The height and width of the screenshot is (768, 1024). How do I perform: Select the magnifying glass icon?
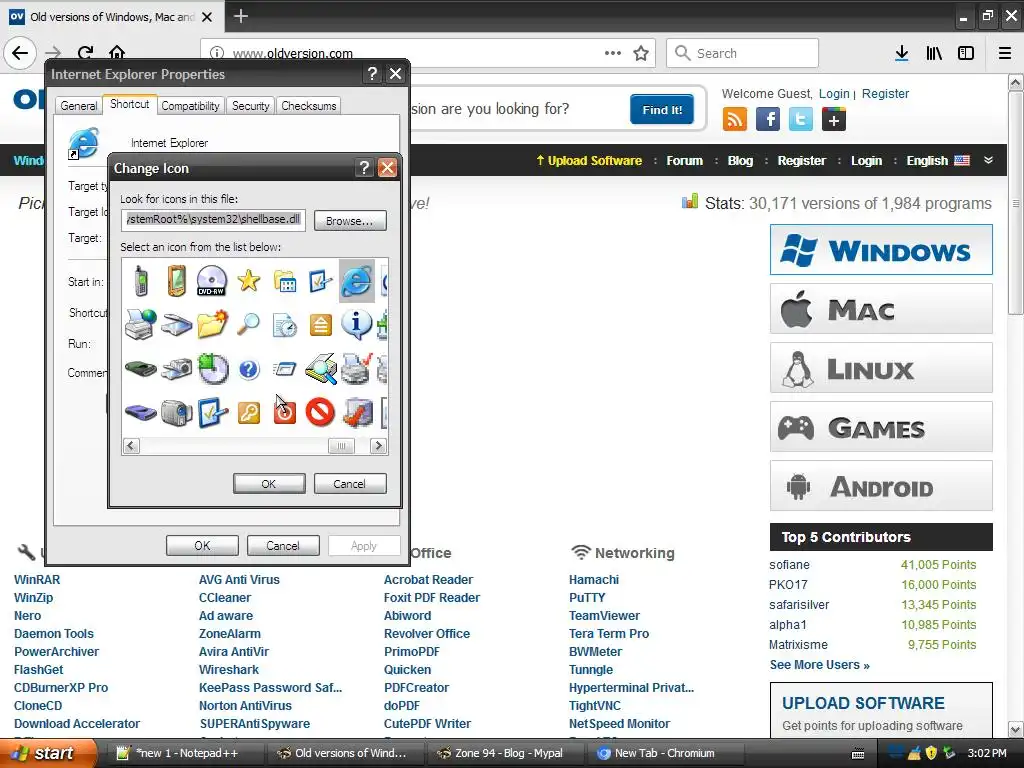248,325
